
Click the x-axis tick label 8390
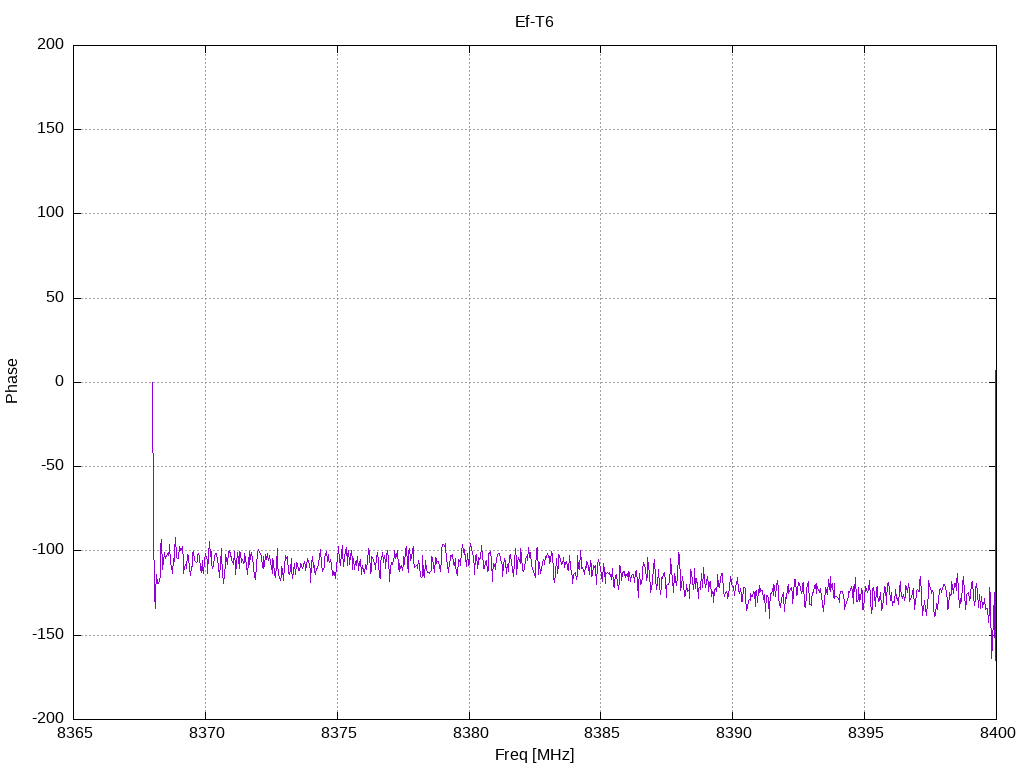coord(733,733)
